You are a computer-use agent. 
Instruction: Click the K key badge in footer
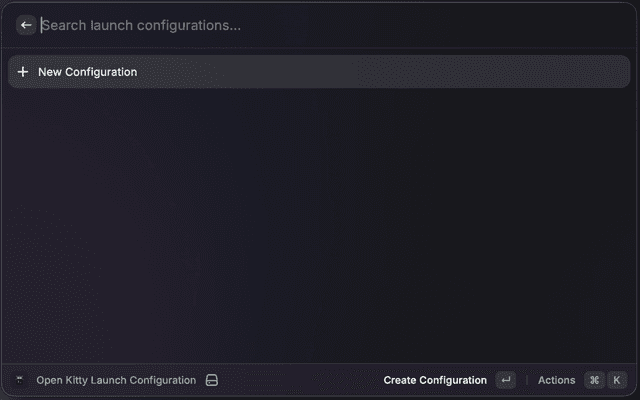616,380
